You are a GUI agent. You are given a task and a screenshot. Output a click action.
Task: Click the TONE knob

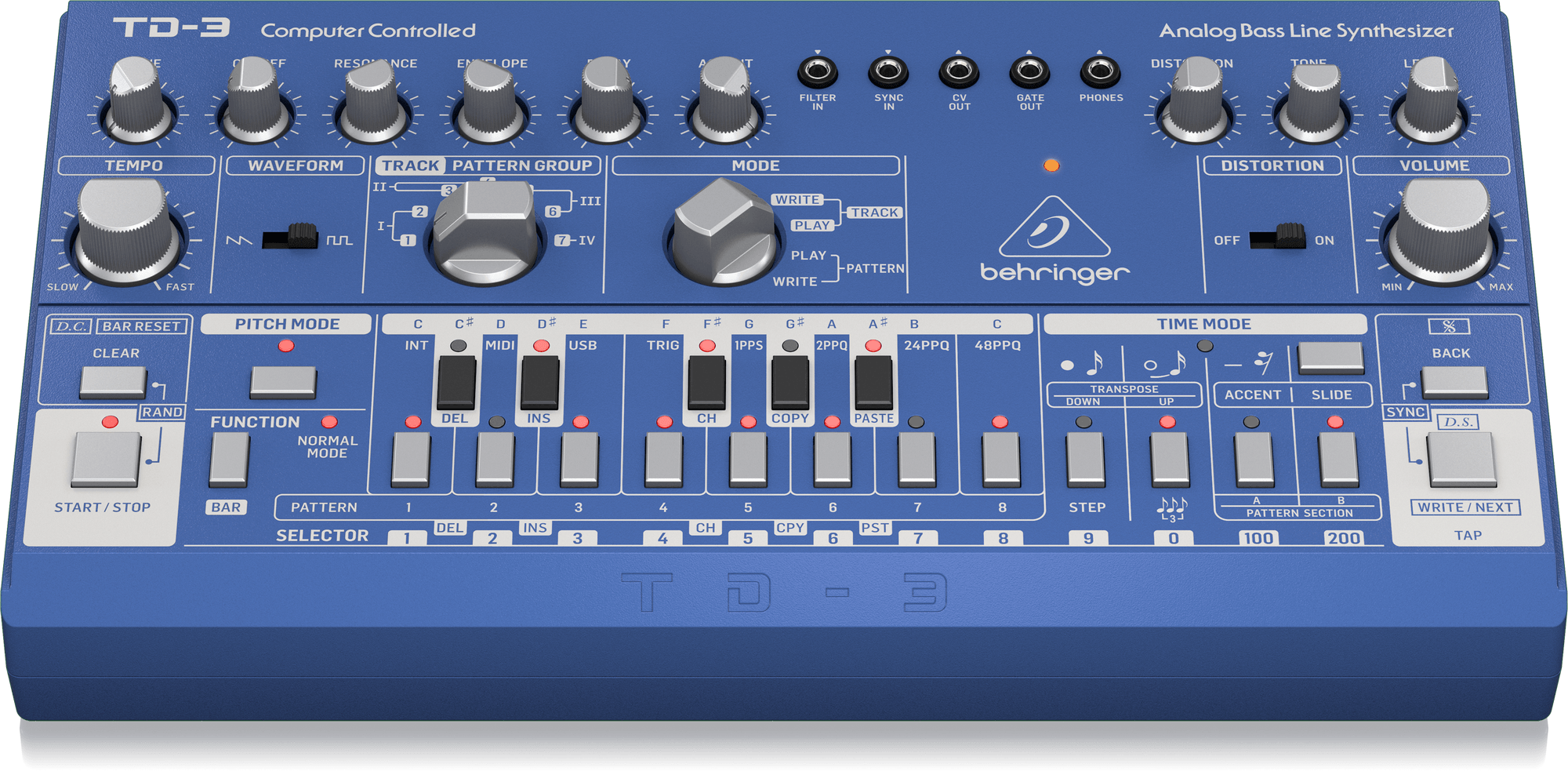(1313, 102)
